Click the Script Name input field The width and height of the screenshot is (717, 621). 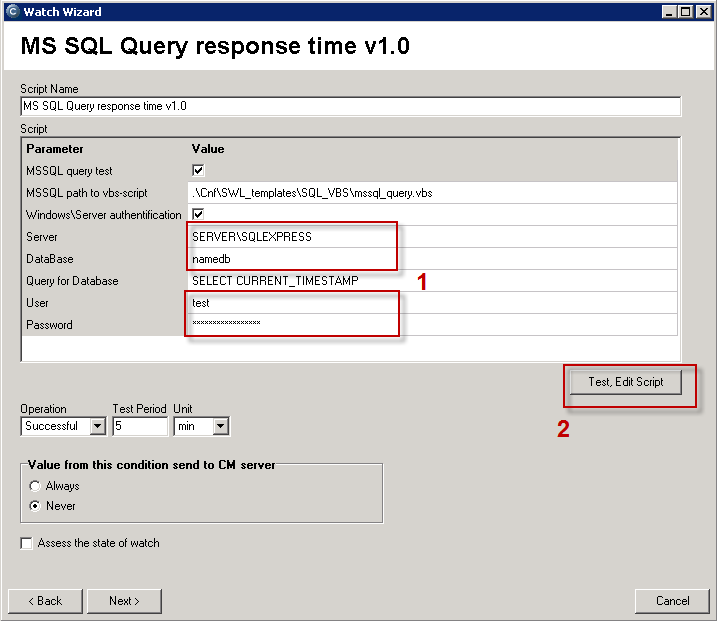(351, 106)
